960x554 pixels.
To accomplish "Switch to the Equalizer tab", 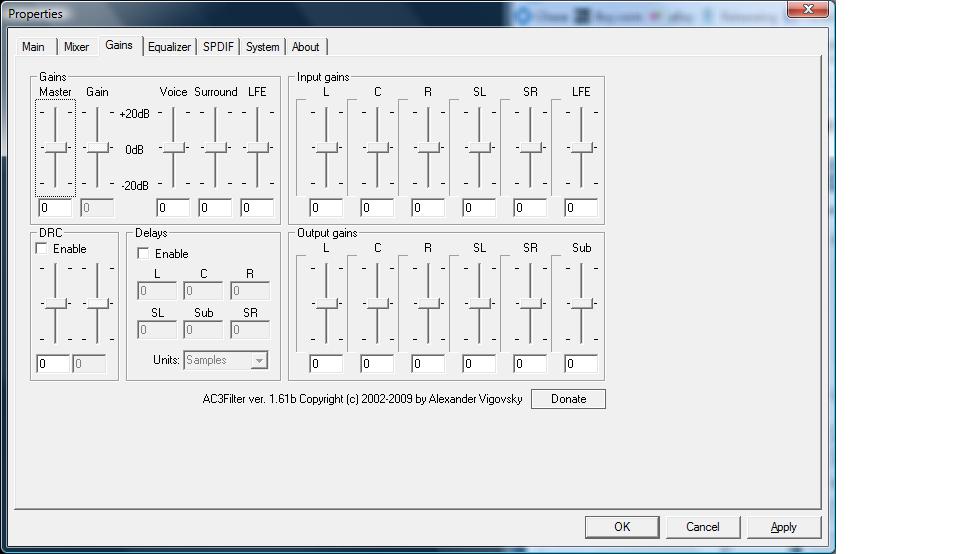I will [x=169, y=47].
